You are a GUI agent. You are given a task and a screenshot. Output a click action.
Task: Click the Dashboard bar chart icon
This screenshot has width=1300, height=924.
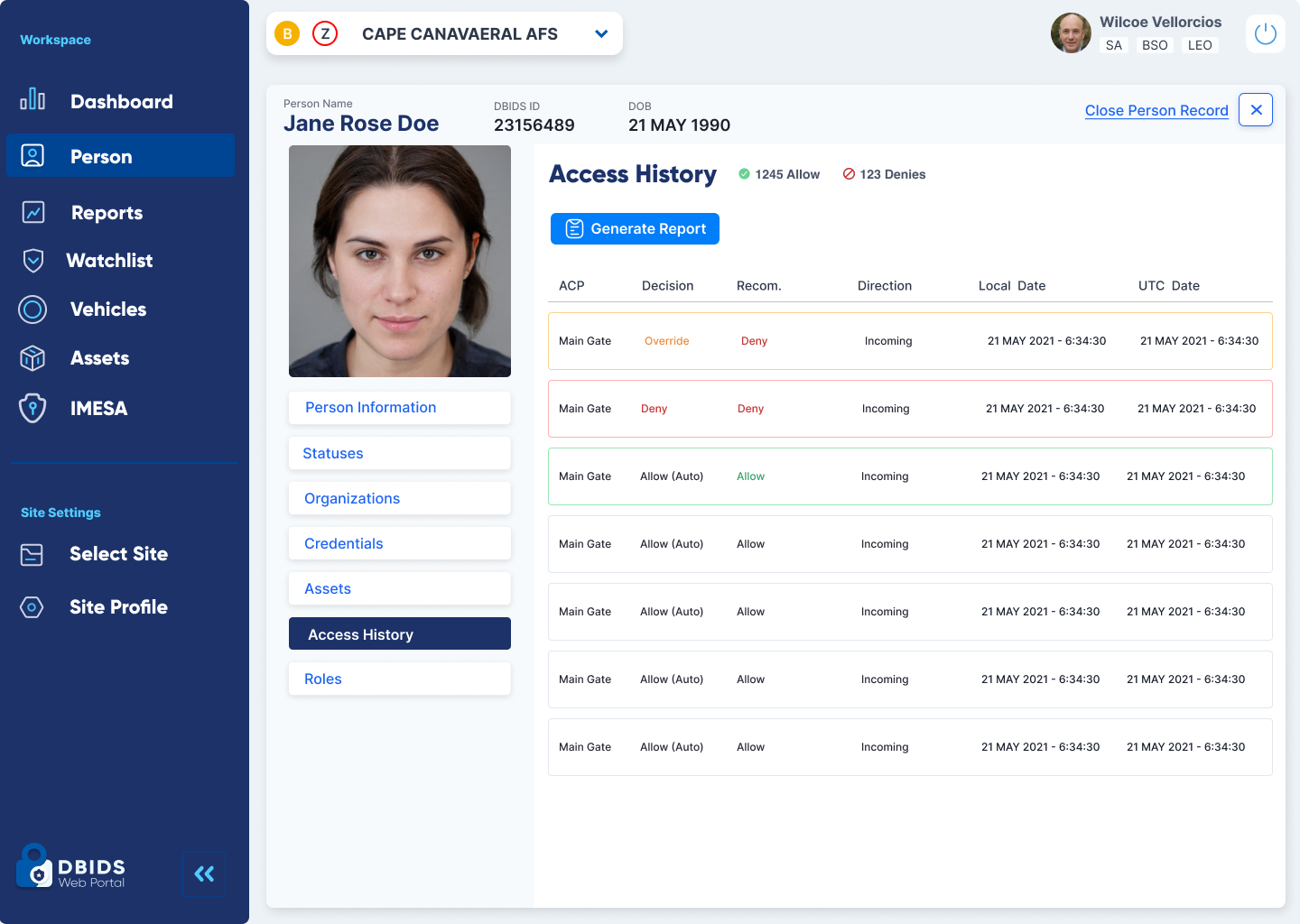click(32, 99)
